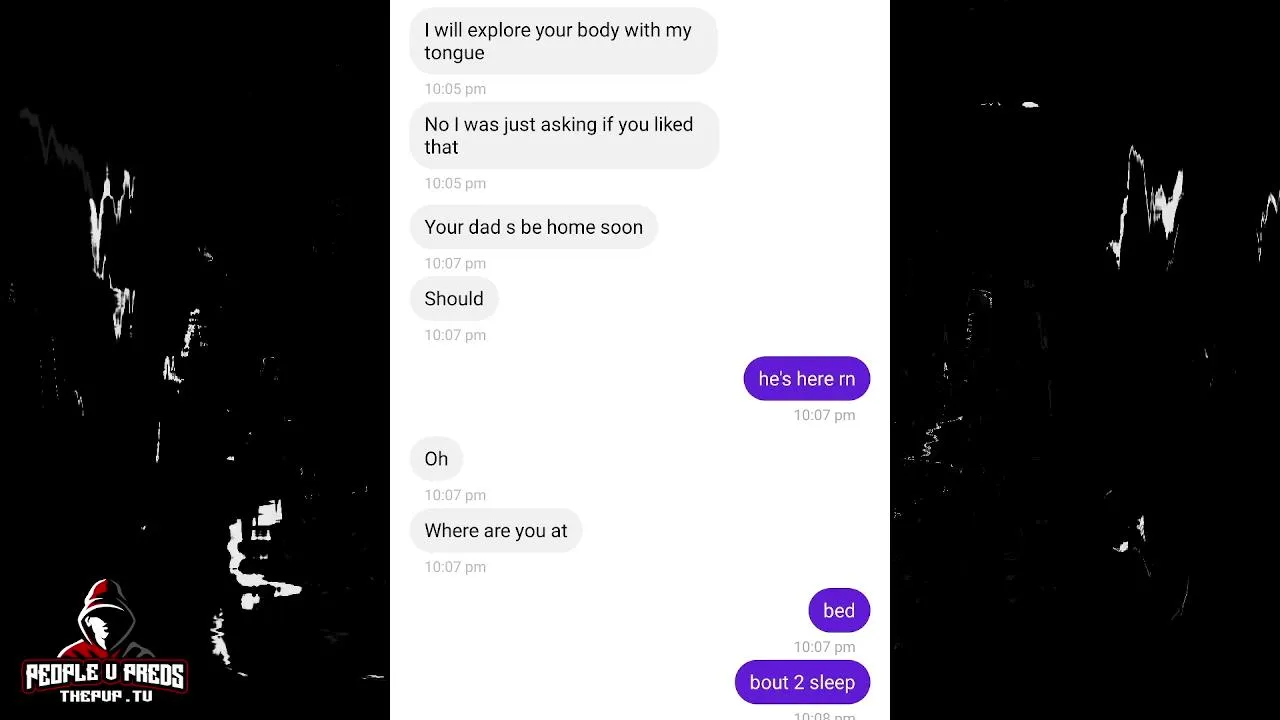Tap the 10:05 pm timestamp under "No I was just asking"
Screen dimensions: 1280x720
(x=455, y=183)
